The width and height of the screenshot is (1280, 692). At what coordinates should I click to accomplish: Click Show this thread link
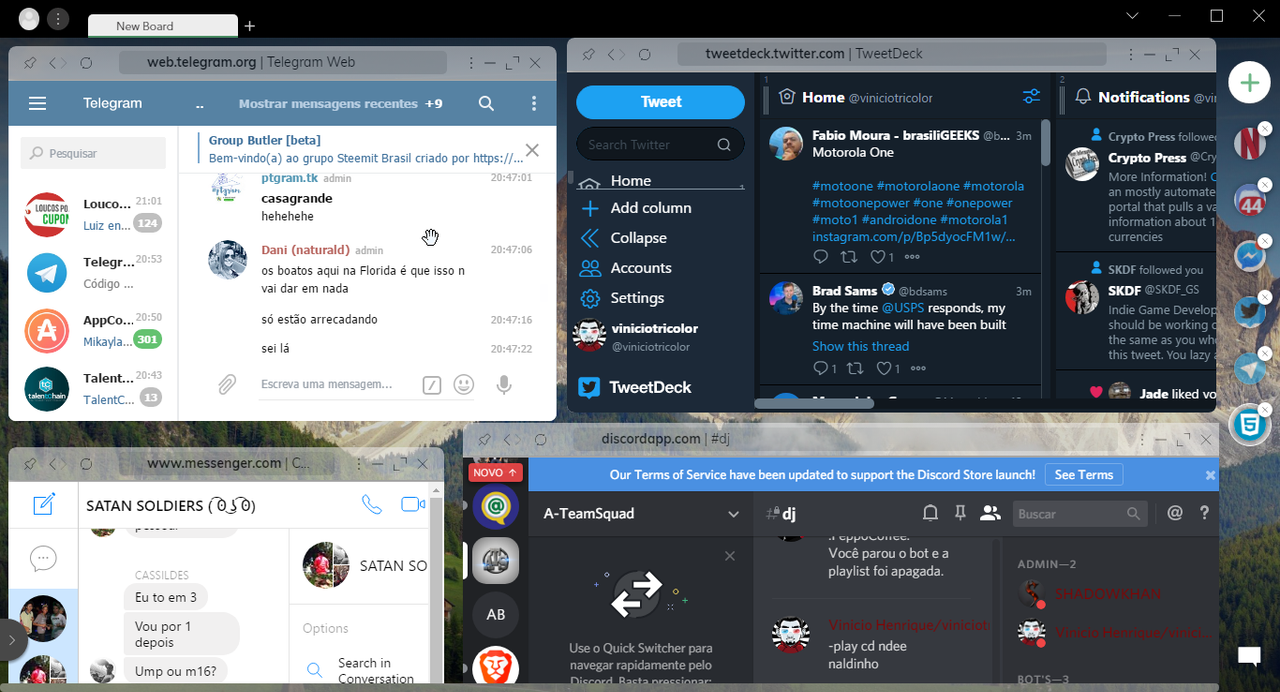tap(861, 346)
